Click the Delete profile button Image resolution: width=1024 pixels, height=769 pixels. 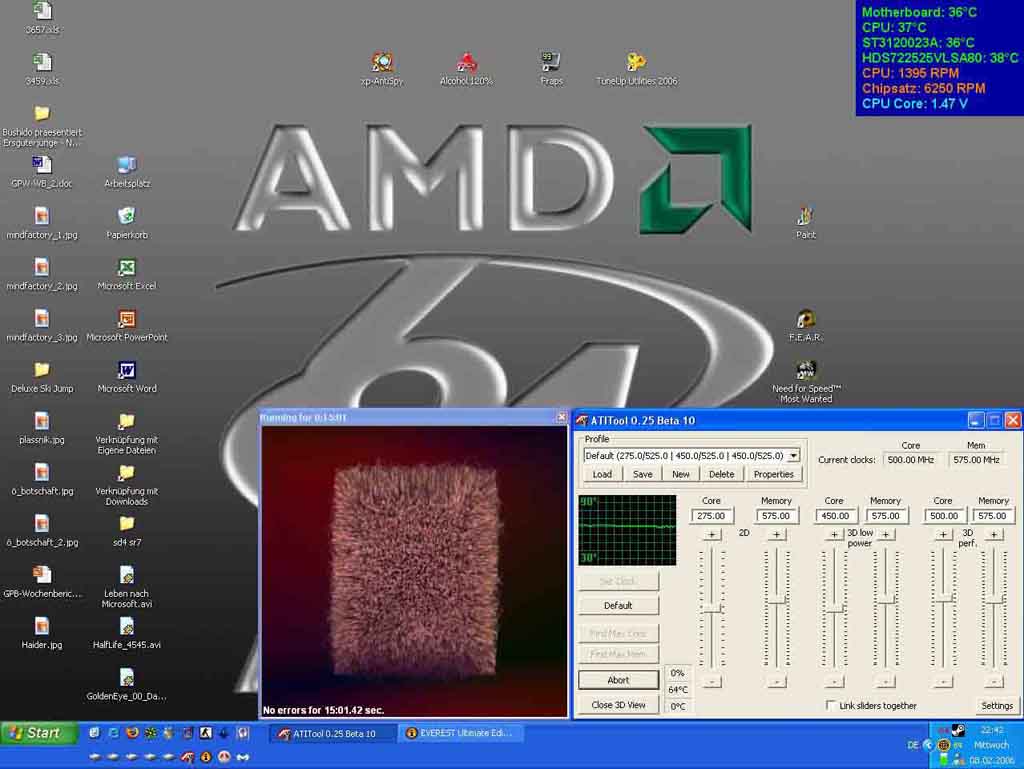(x=721, y=475)
